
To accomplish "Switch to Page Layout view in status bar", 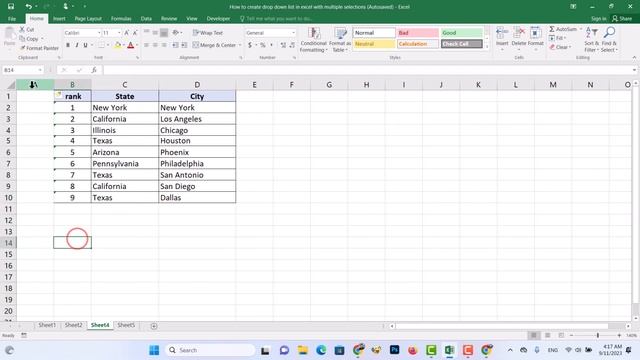I will [x=547, y=335].
